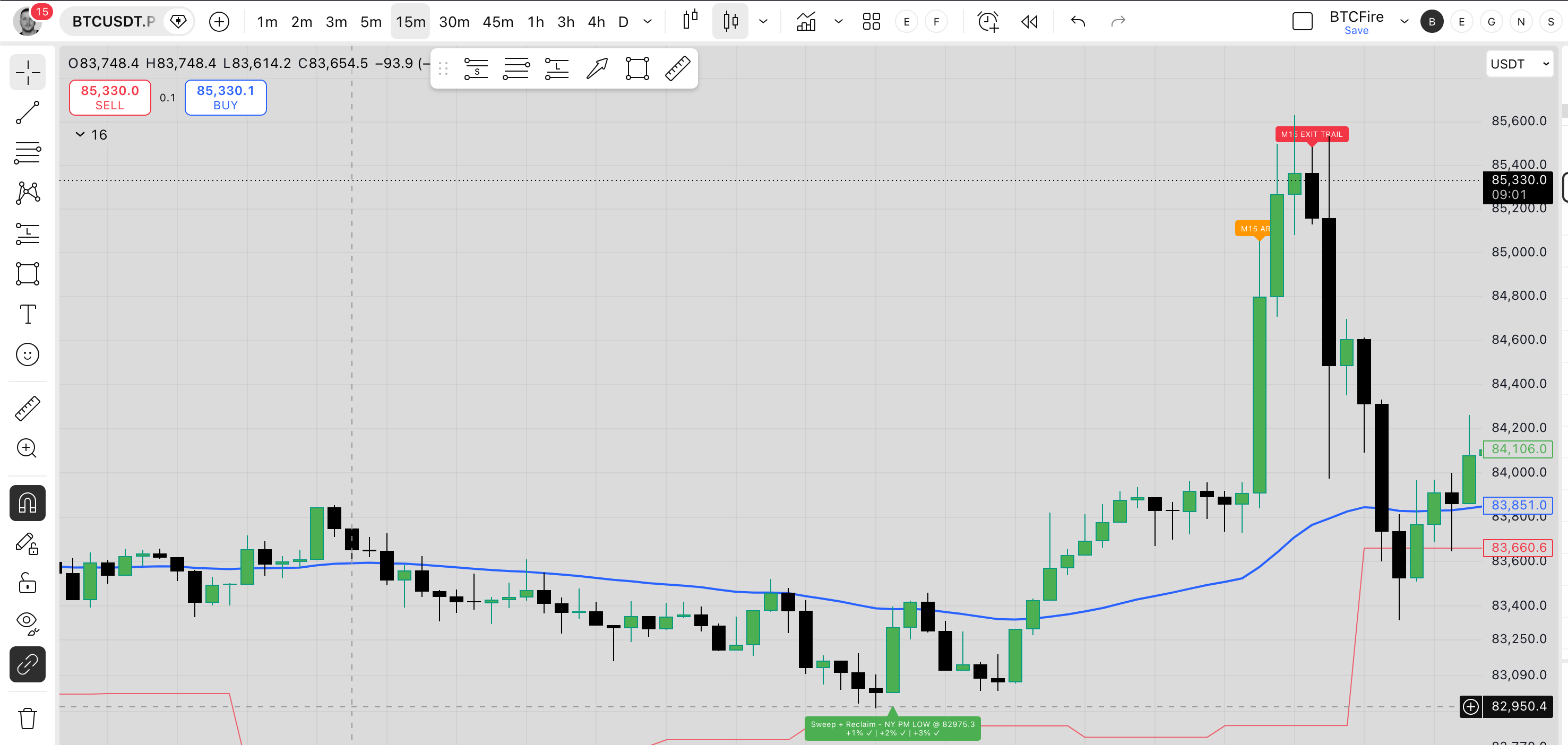Image resolution: width=1568 pixels, height=745 pixels.
Task: Redo the chart action
Action: (1118, 22)
